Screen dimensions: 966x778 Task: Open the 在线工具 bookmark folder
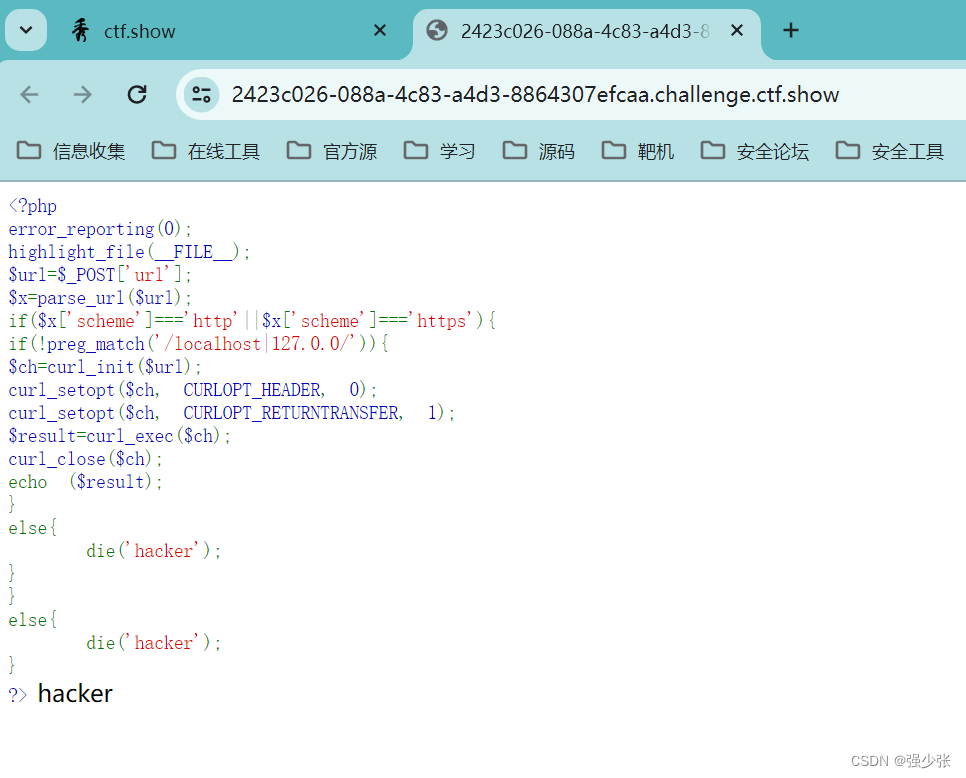(x=206, y=151)
